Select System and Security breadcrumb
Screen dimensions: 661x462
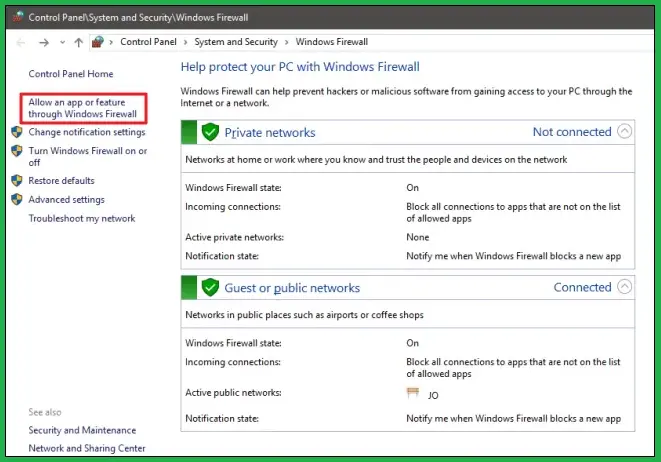pos(236,42)
